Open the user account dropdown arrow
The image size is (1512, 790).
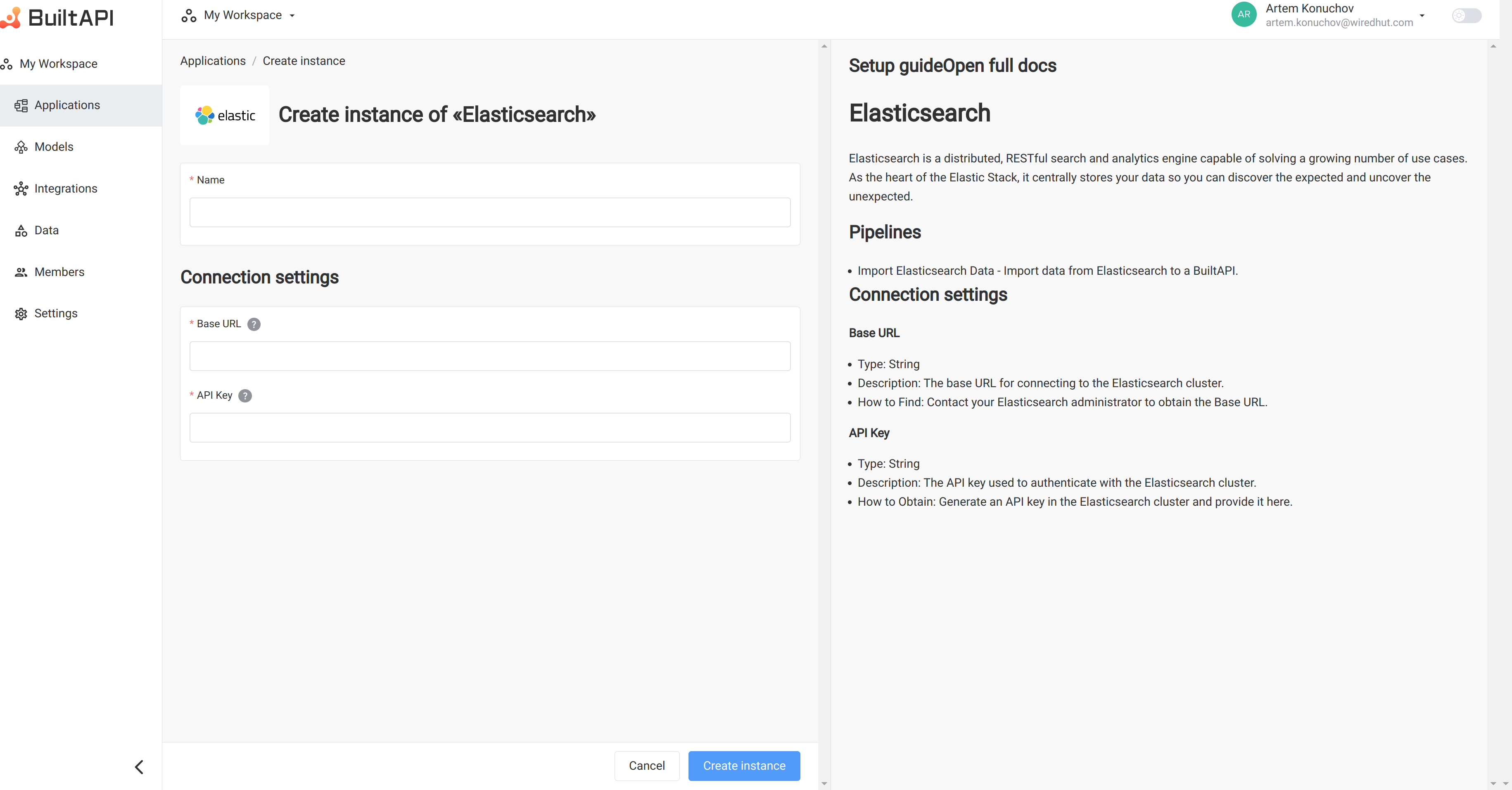(x=1422, y=16)
